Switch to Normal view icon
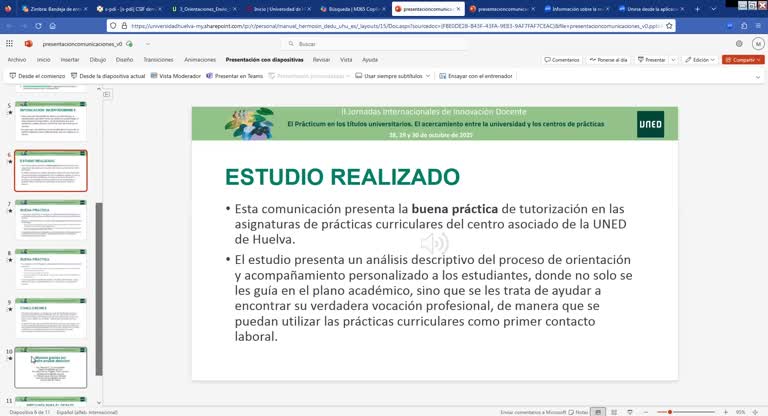The width and height of the screenshot is (768, 416). (598, 412)
